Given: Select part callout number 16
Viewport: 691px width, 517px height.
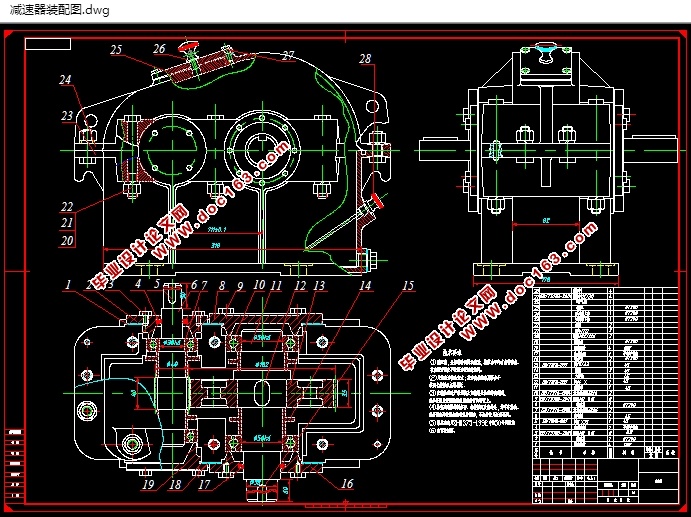Looking at the screenshot, I should [347, 484].
